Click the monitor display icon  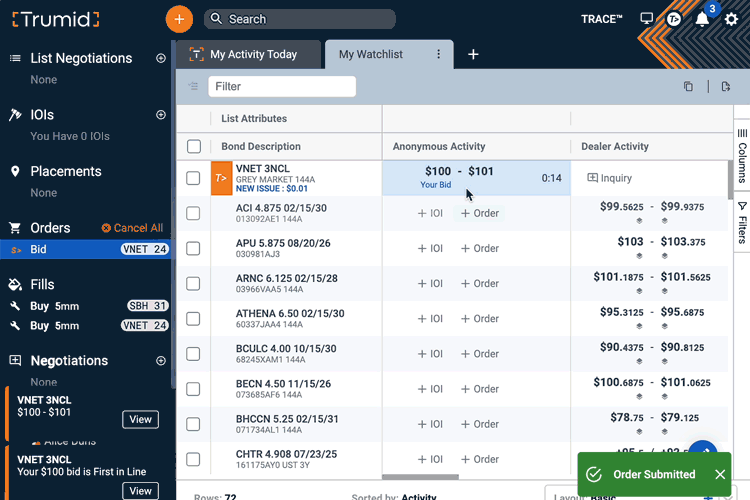click(647, 19)
